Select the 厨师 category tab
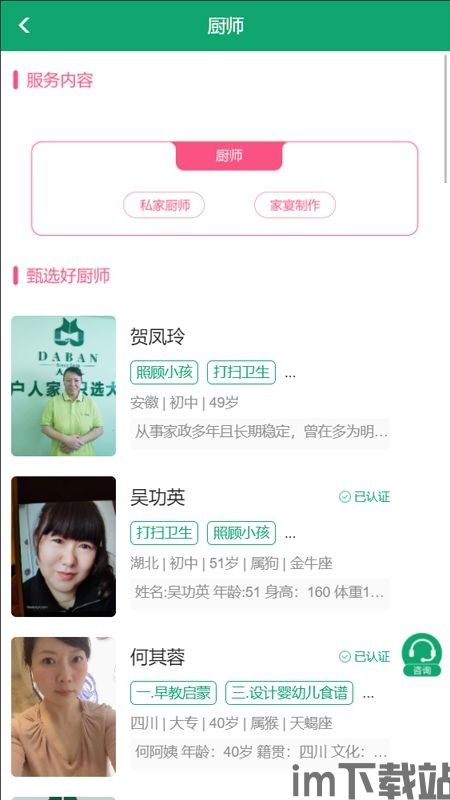 [229, 156]
